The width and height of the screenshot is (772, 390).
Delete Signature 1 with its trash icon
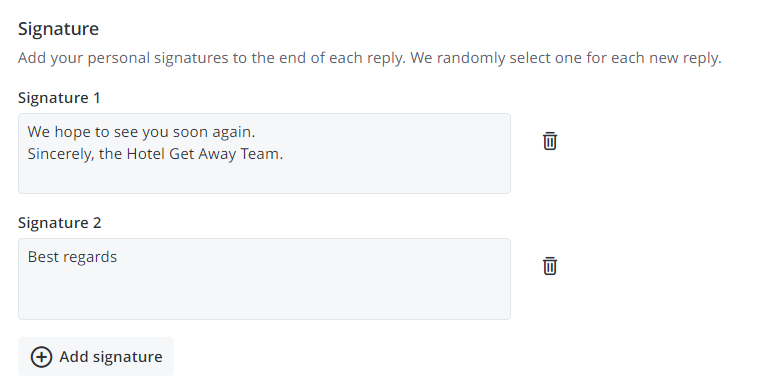coord(550,141)
